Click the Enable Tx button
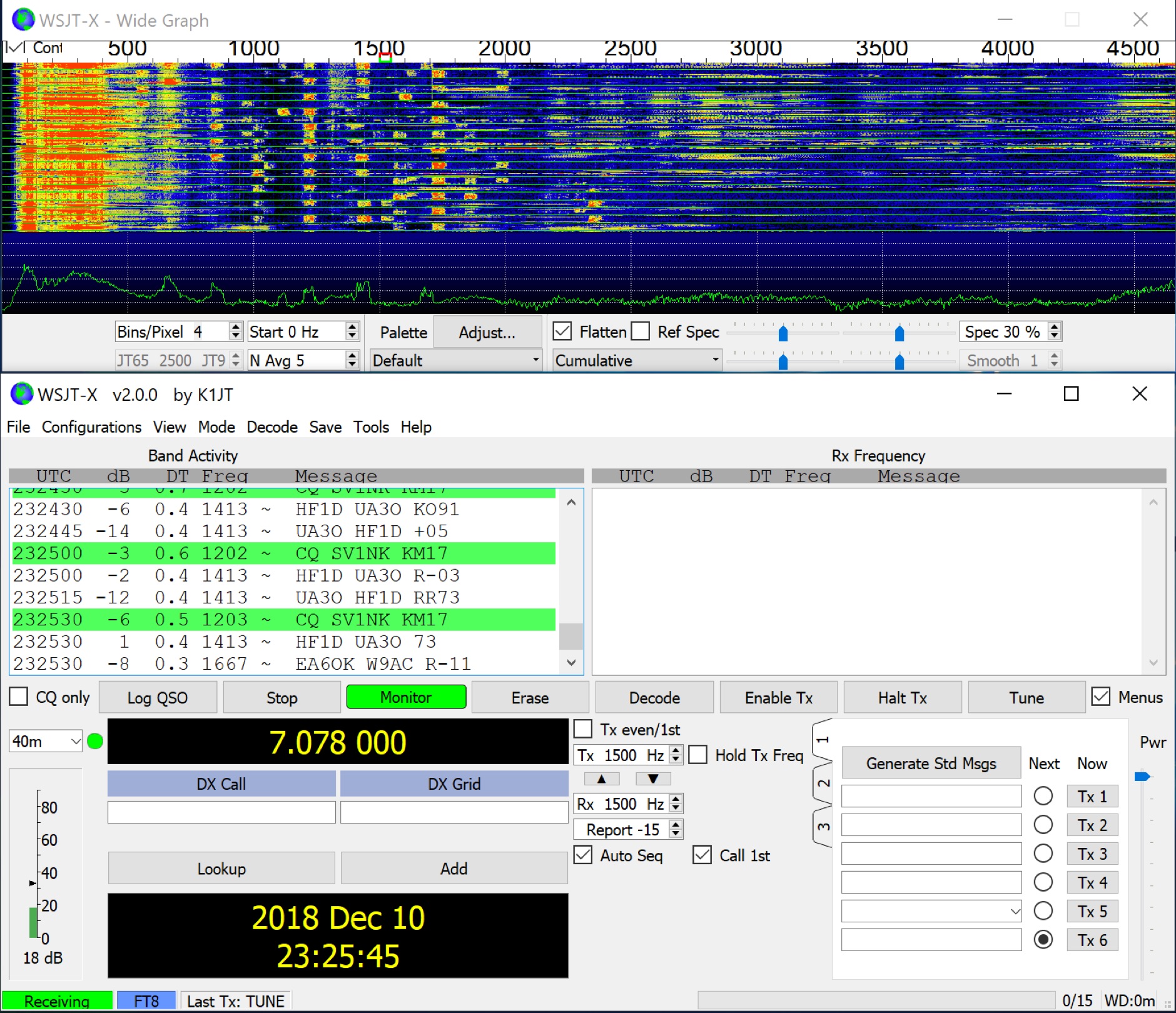The image size is (1176, 1013). click(x=778, y=698)
